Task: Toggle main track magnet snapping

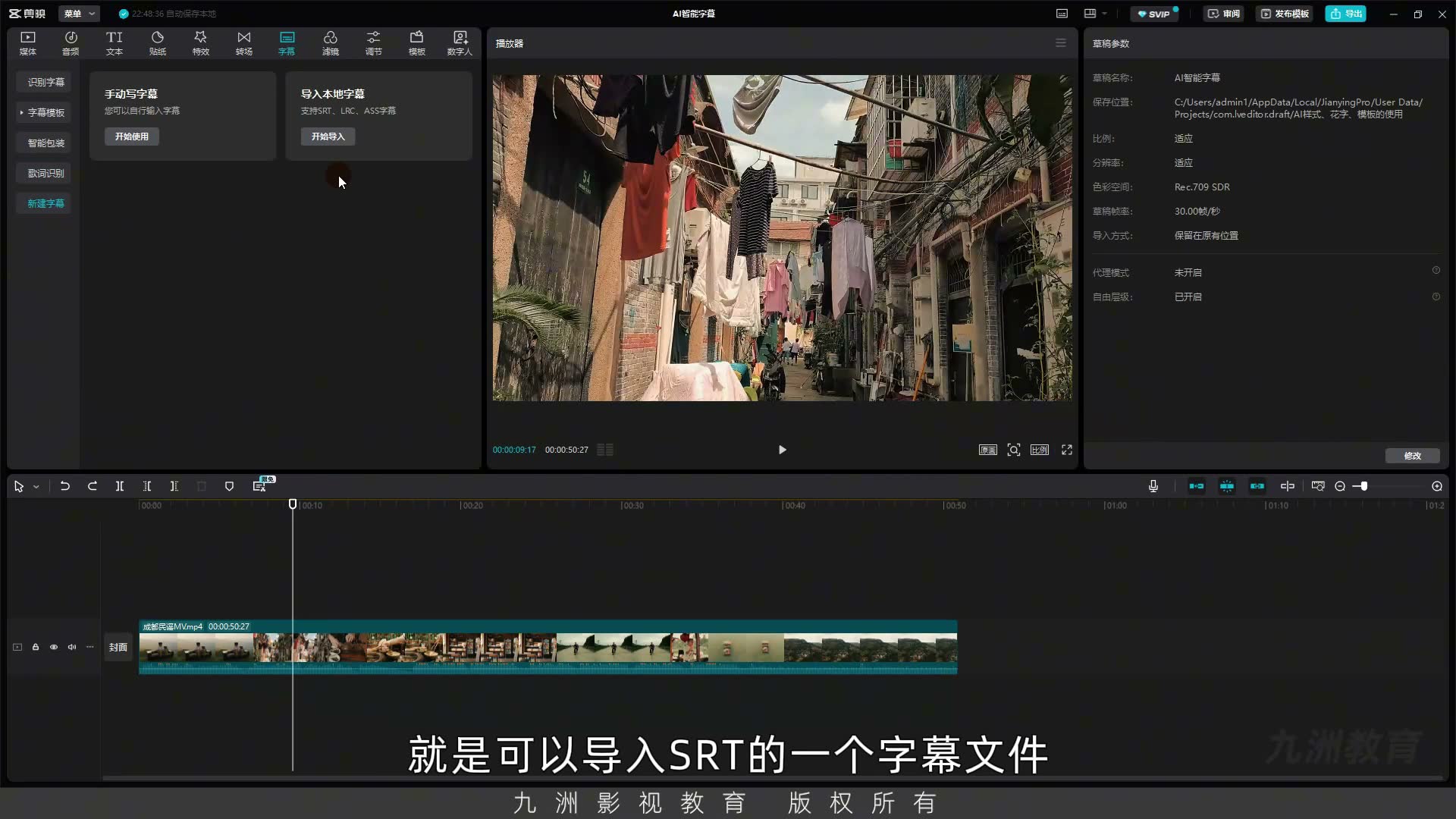Action: click(x=1197, y=486)
